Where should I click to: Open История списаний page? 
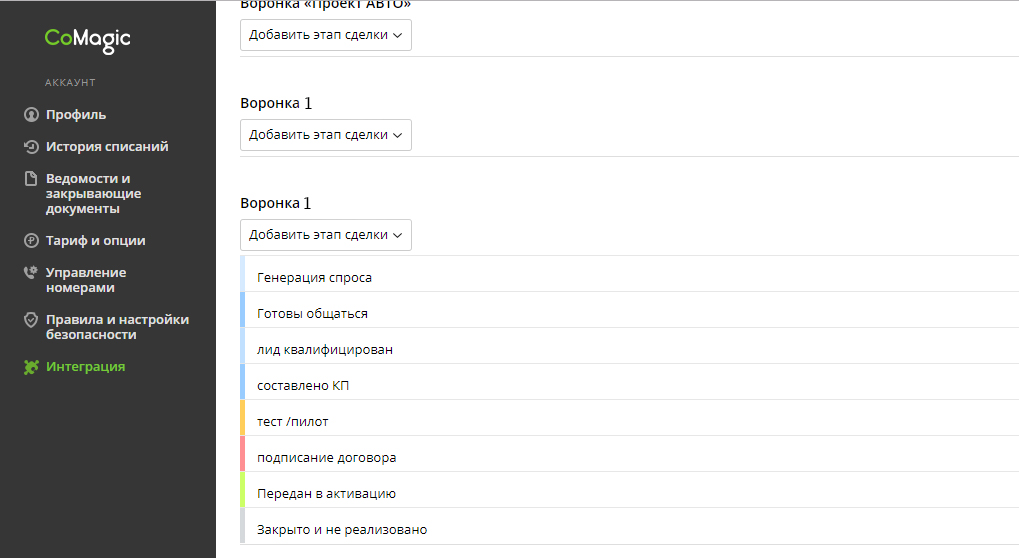107,147
